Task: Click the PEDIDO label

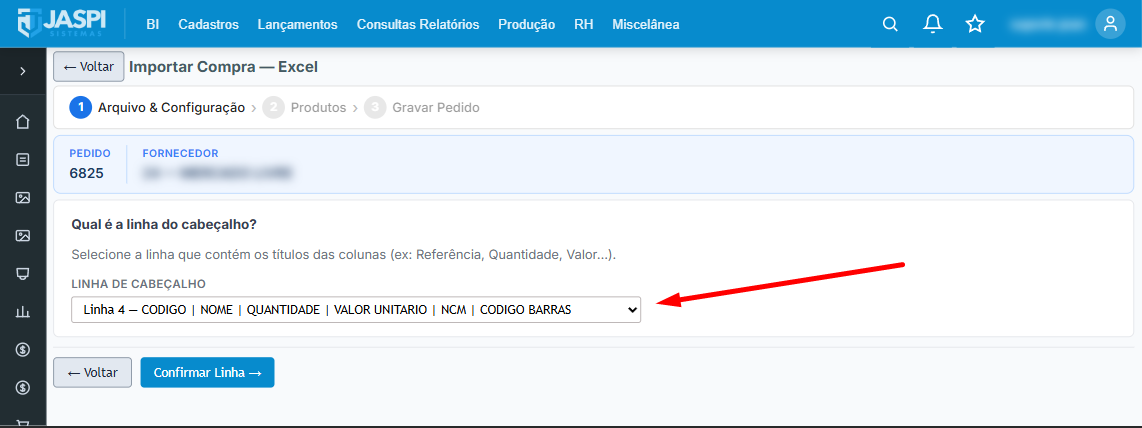Action: click(x=90, y=154)
